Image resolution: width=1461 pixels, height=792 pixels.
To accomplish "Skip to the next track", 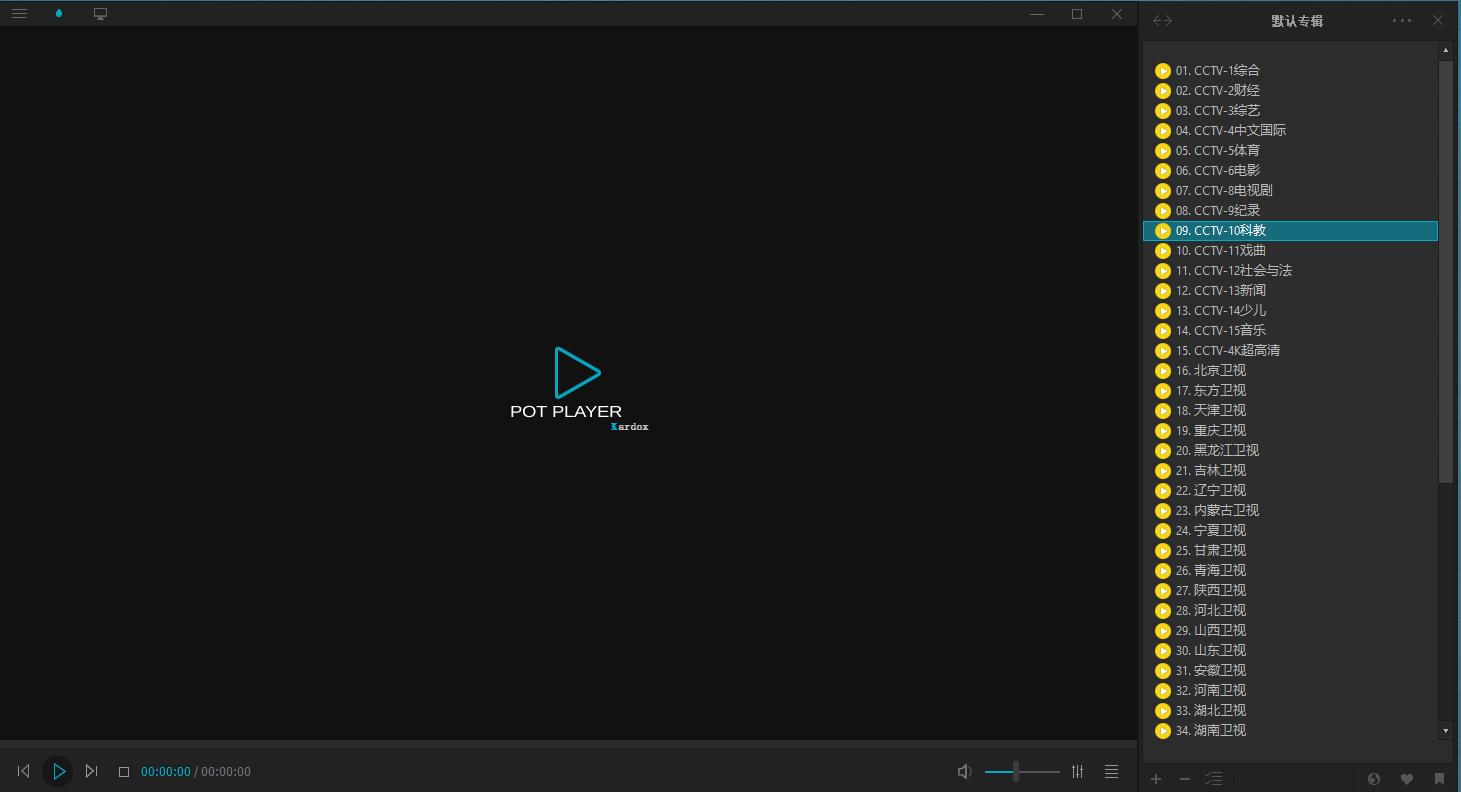I will point(91,771).
